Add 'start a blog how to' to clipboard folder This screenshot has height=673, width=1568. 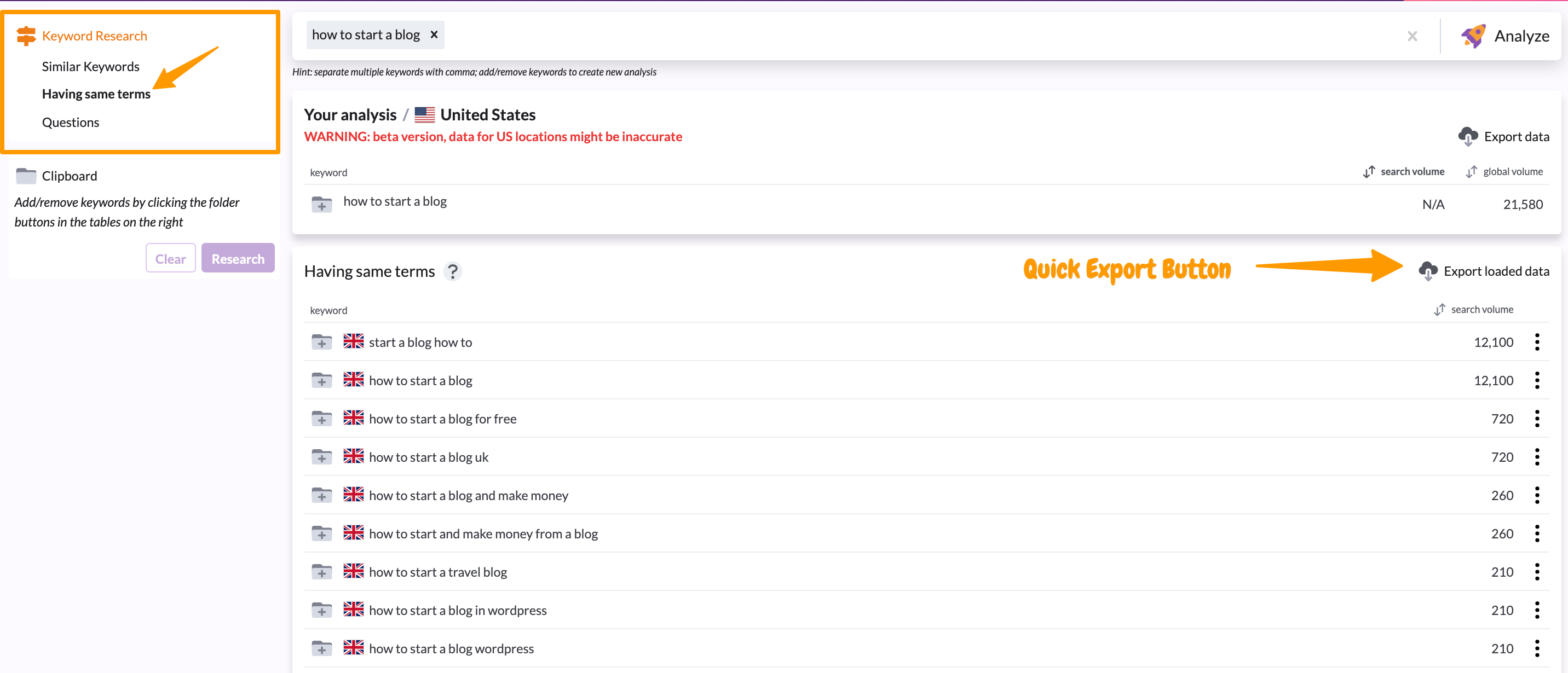coord(321,342)
